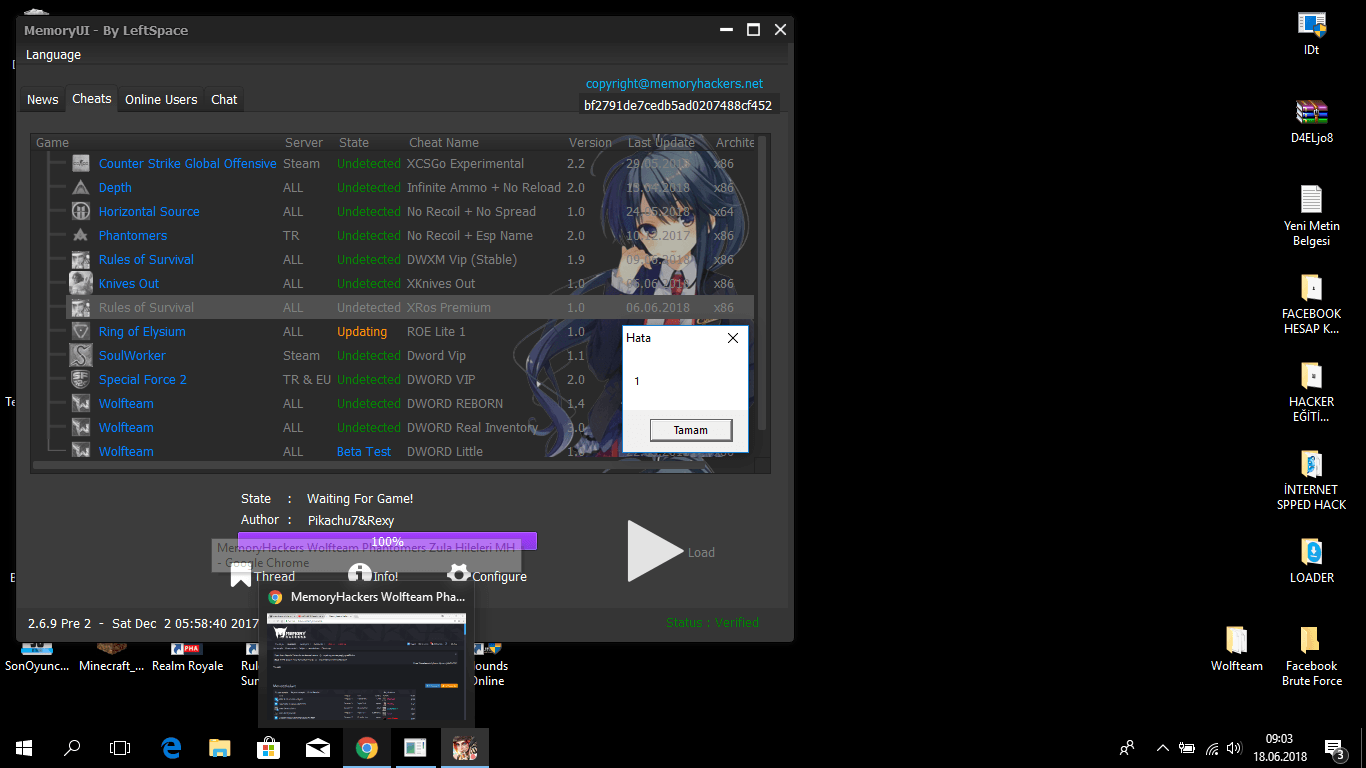Click the XRos Premium cheat name
The width and height of the screenshot is (1366, 768).
point(449,308)
